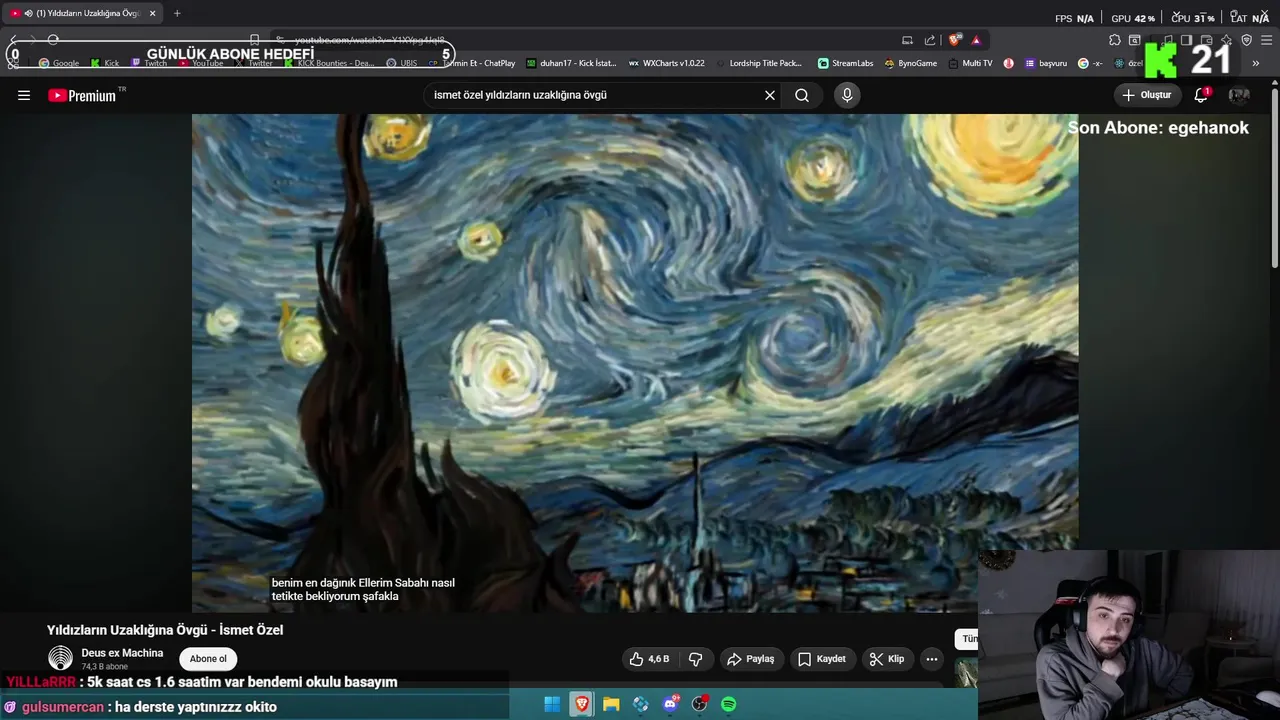Start voice search with the microphone
Screen dimensions: 1280x720
(x=847, y=95)
